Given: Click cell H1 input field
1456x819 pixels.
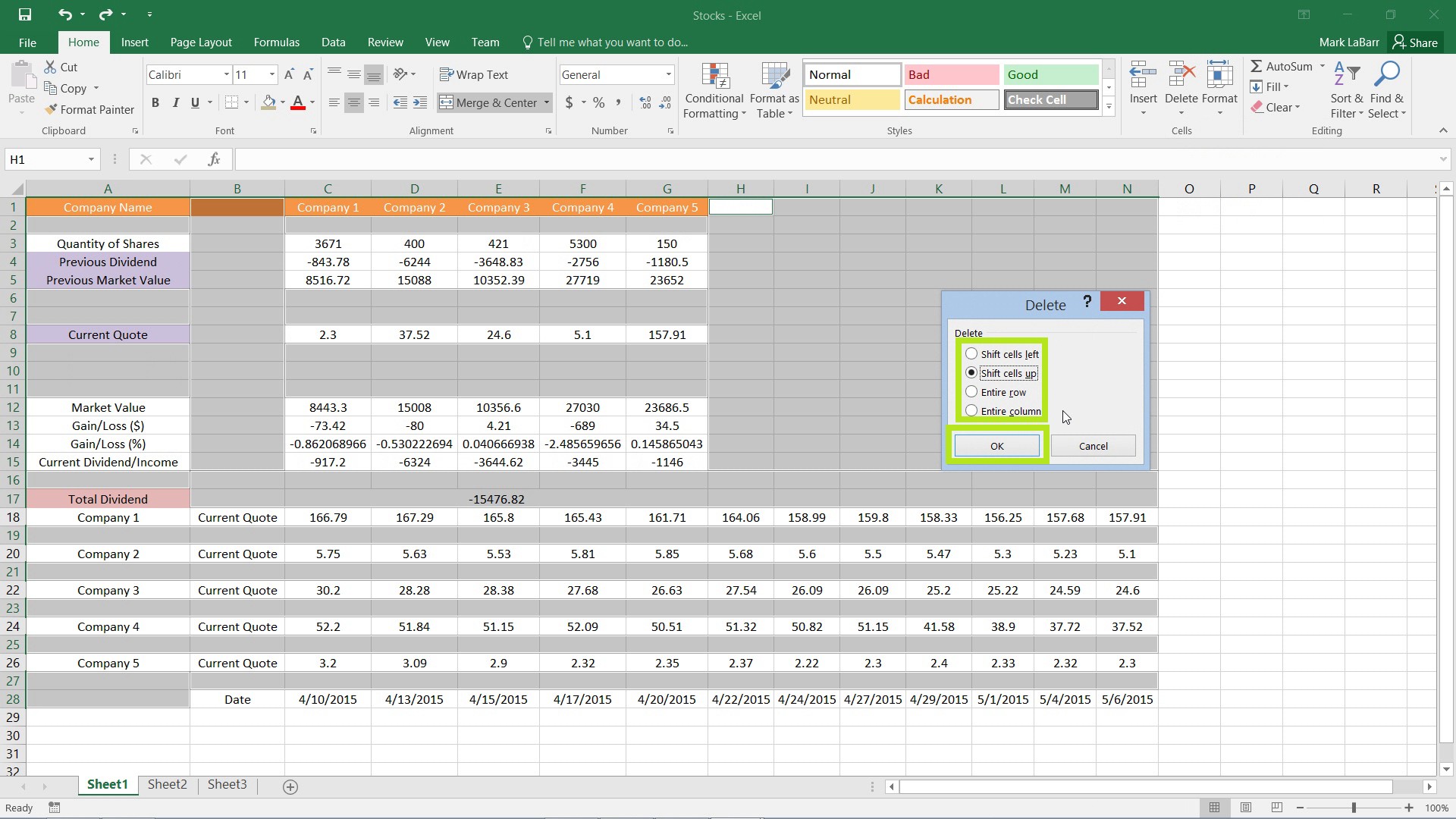Looking at the screenshot, I should point(740,207).
